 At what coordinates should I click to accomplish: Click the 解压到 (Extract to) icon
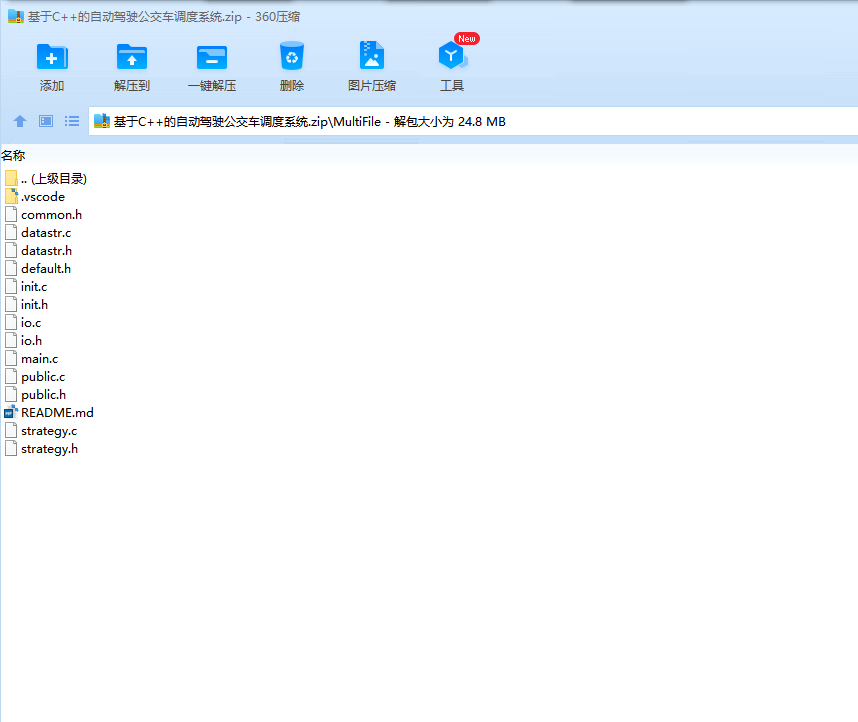click(132, 57)
